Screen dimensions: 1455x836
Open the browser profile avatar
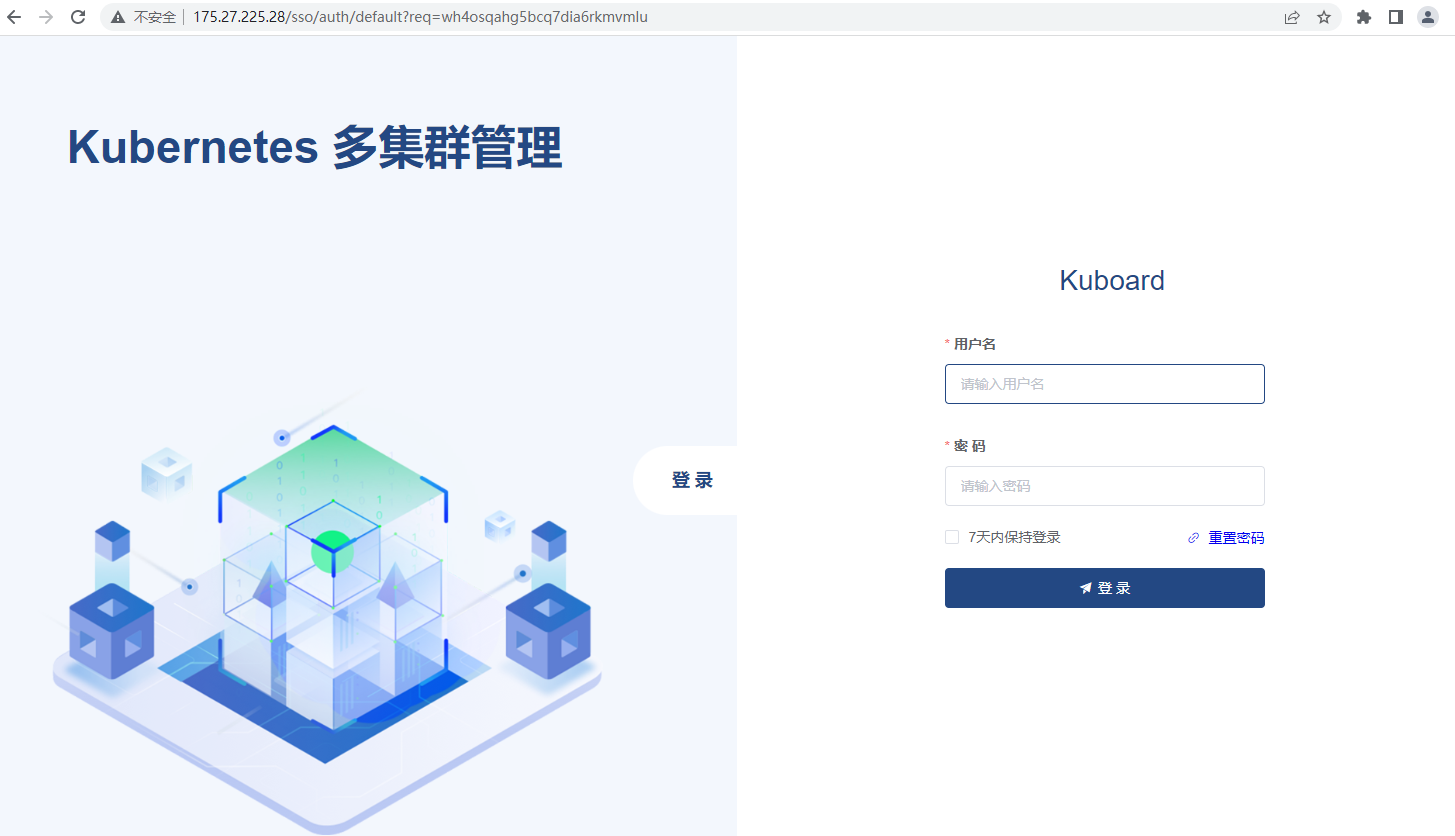[x=1428, y=17]
